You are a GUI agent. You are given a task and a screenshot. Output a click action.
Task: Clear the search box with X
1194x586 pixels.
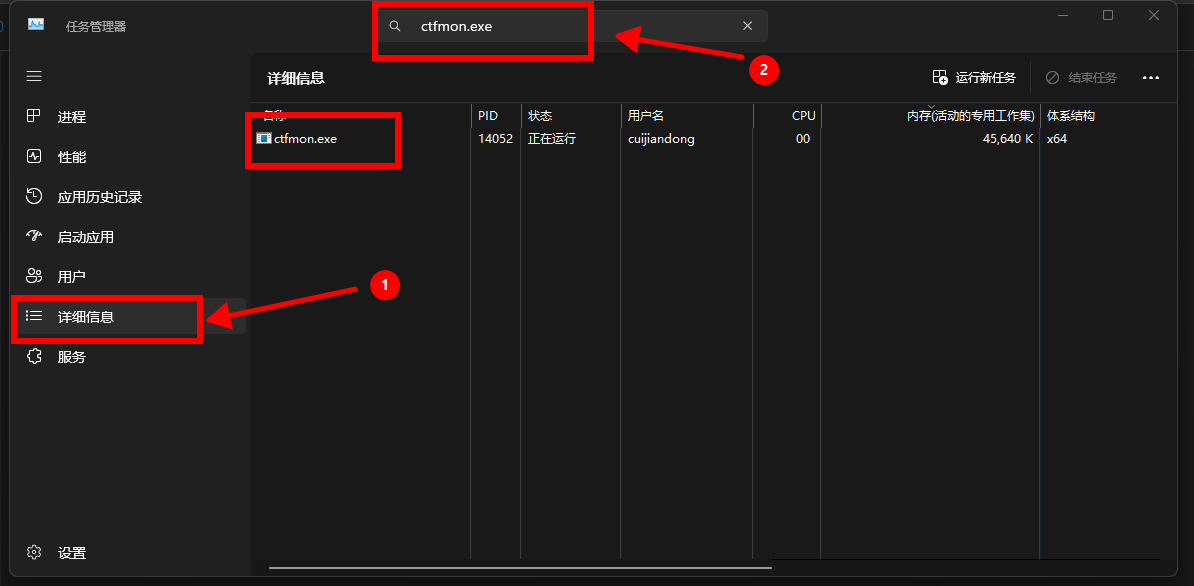(x=747, y=26)
